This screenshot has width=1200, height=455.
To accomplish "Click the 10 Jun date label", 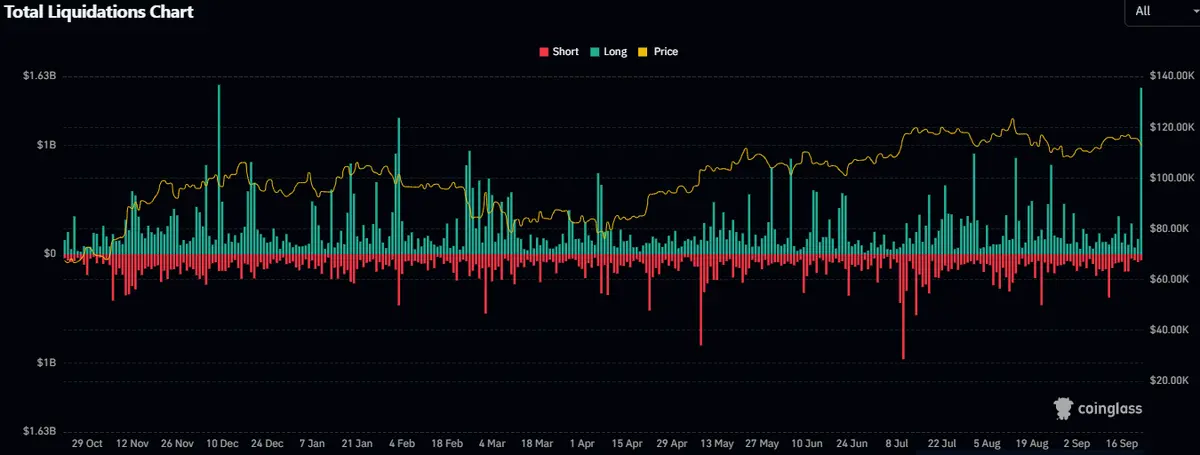I will click(807, 442).
